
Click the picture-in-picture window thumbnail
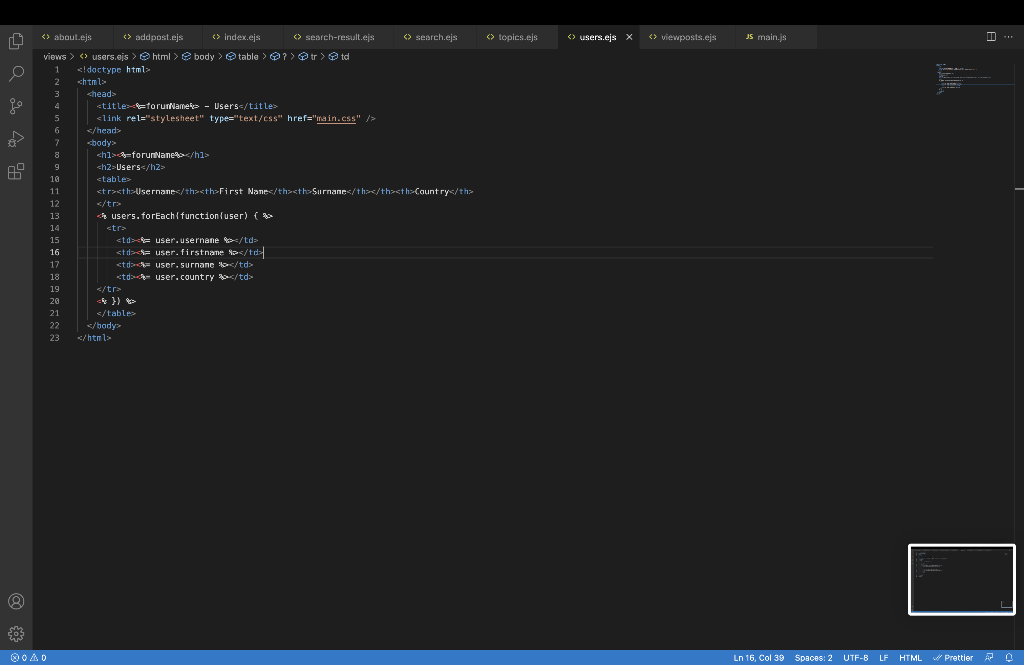click(x=962, y=579)
